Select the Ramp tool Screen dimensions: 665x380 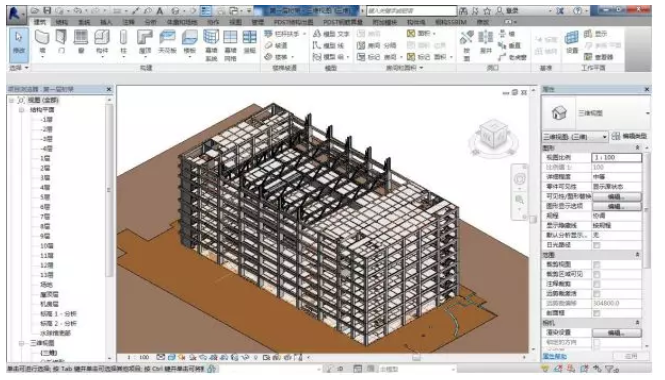(x=277, y=45)
